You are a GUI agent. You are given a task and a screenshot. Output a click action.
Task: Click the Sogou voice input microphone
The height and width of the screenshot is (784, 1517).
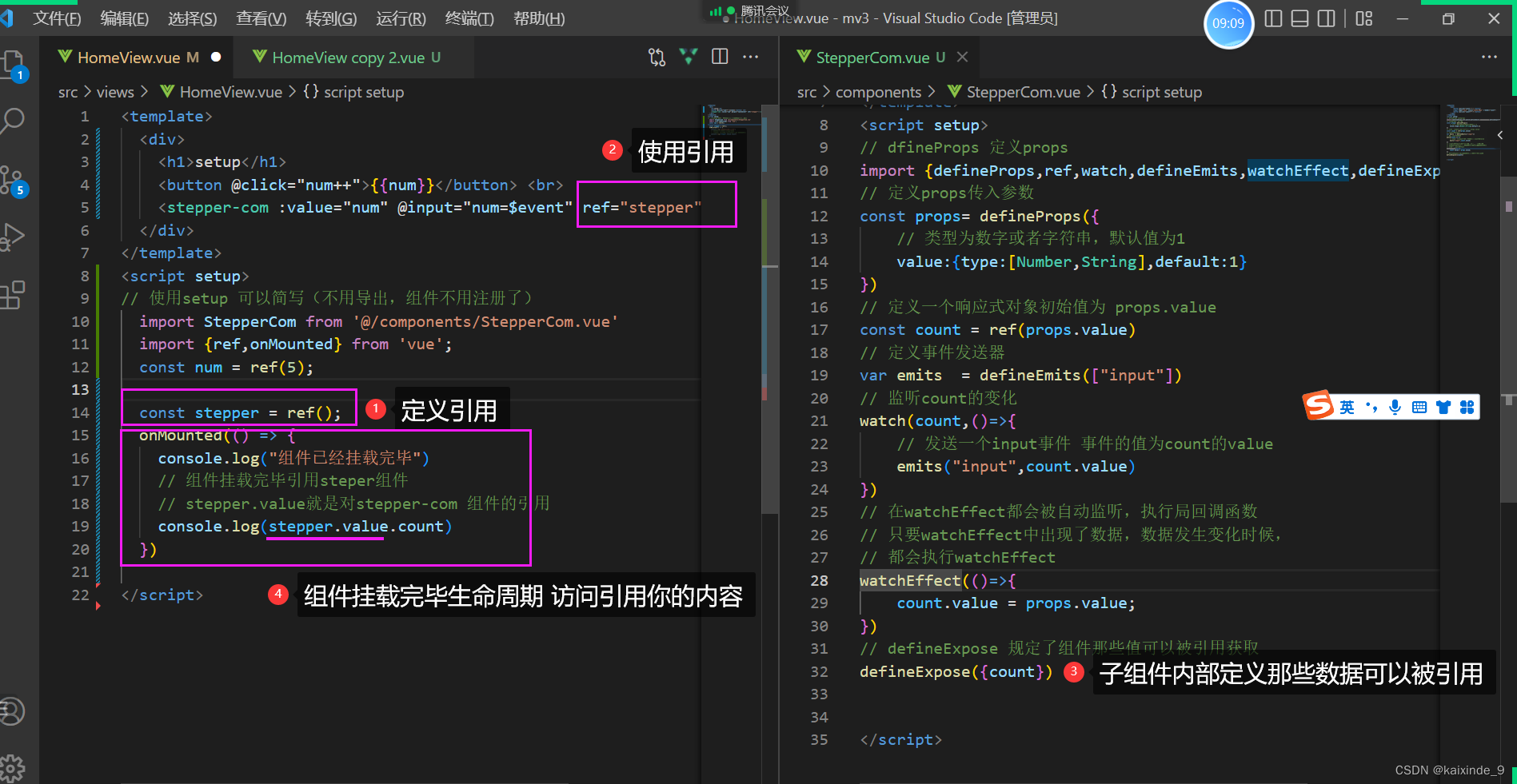point(1395,408)
